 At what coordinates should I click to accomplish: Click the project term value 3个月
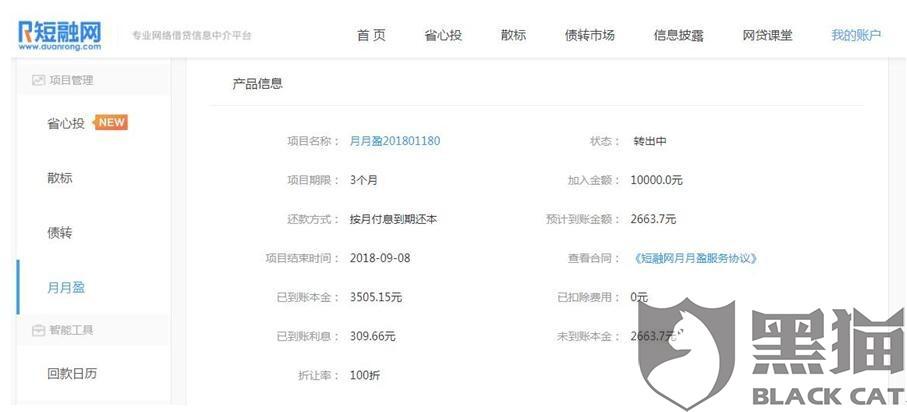(364, 180)
